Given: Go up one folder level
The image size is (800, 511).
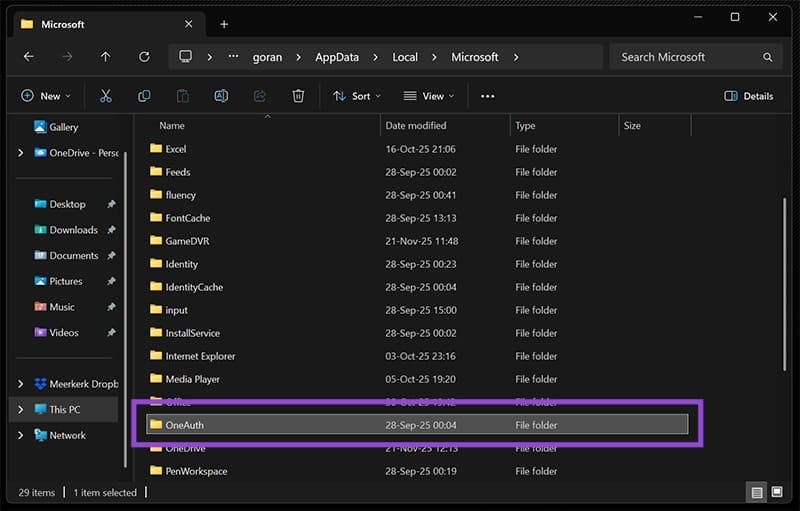Looking at the screenshot, I should click(106, 57).
